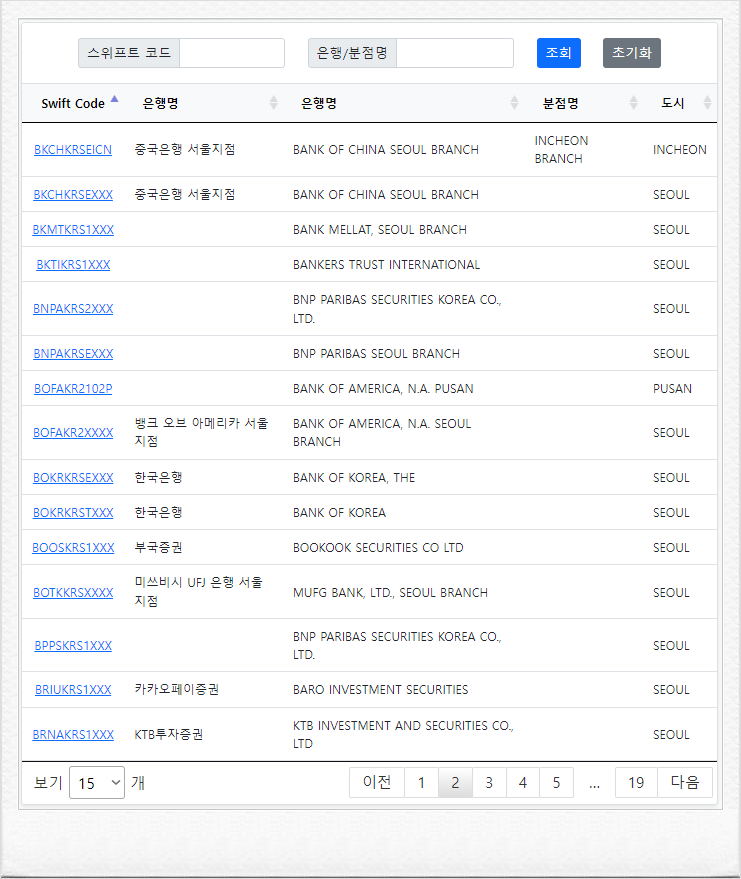Viewport: 741px width, 879px height.
Task: Go to the next page with 다음
Action: pos(685,782)
